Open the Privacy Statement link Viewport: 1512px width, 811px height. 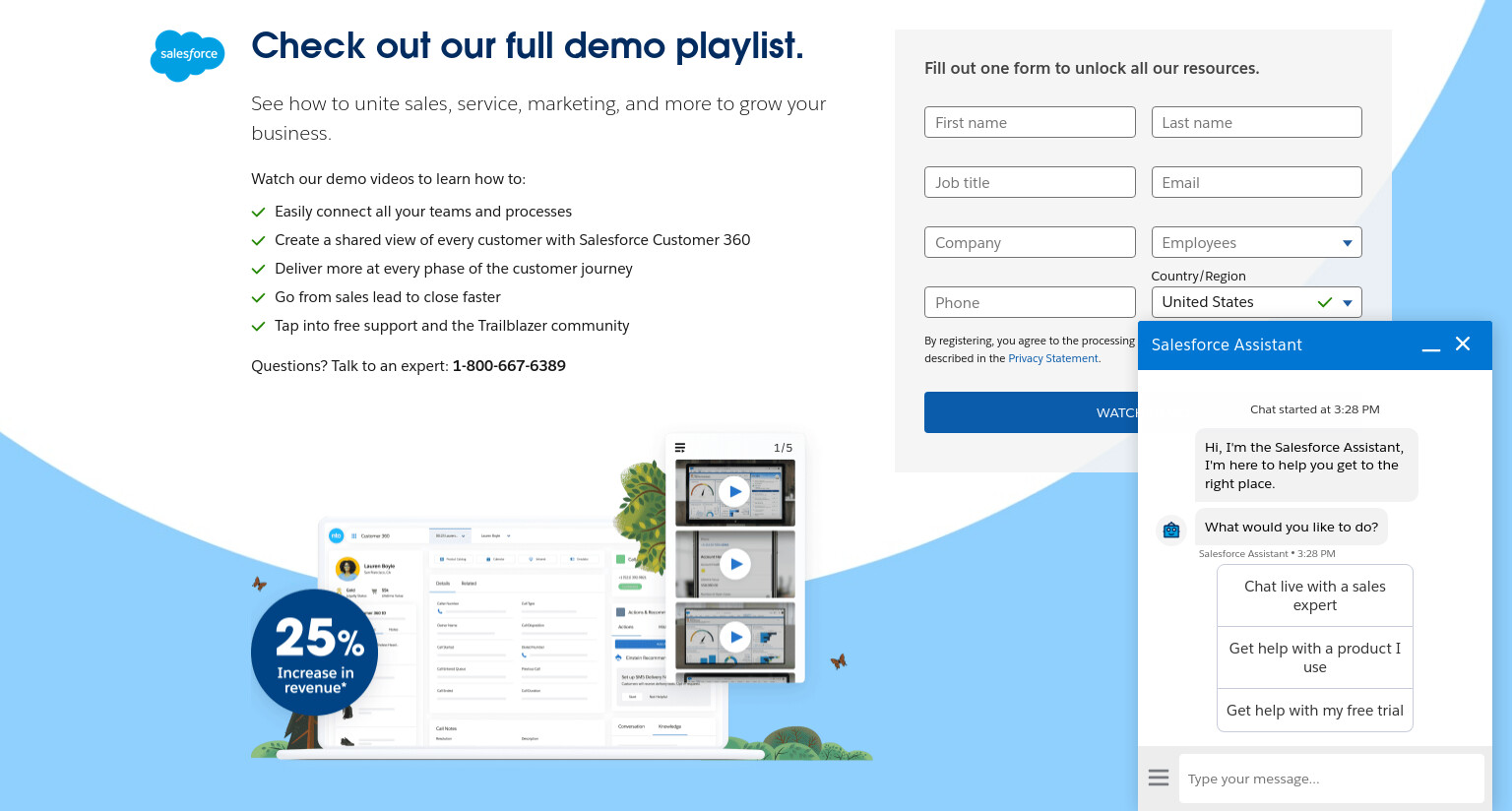(1053, 358)
